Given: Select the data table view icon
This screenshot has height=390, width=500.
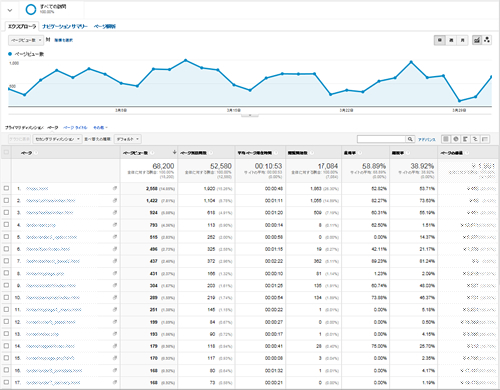Looking at the screenshot, I should 446,139.
